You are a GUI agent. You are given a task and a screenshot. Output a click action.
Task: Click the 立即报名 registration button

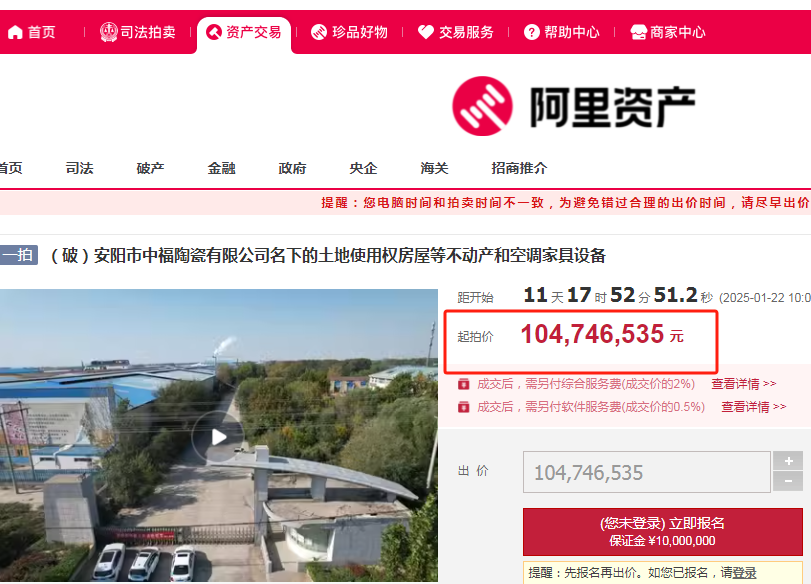click(x=663, y=531)
